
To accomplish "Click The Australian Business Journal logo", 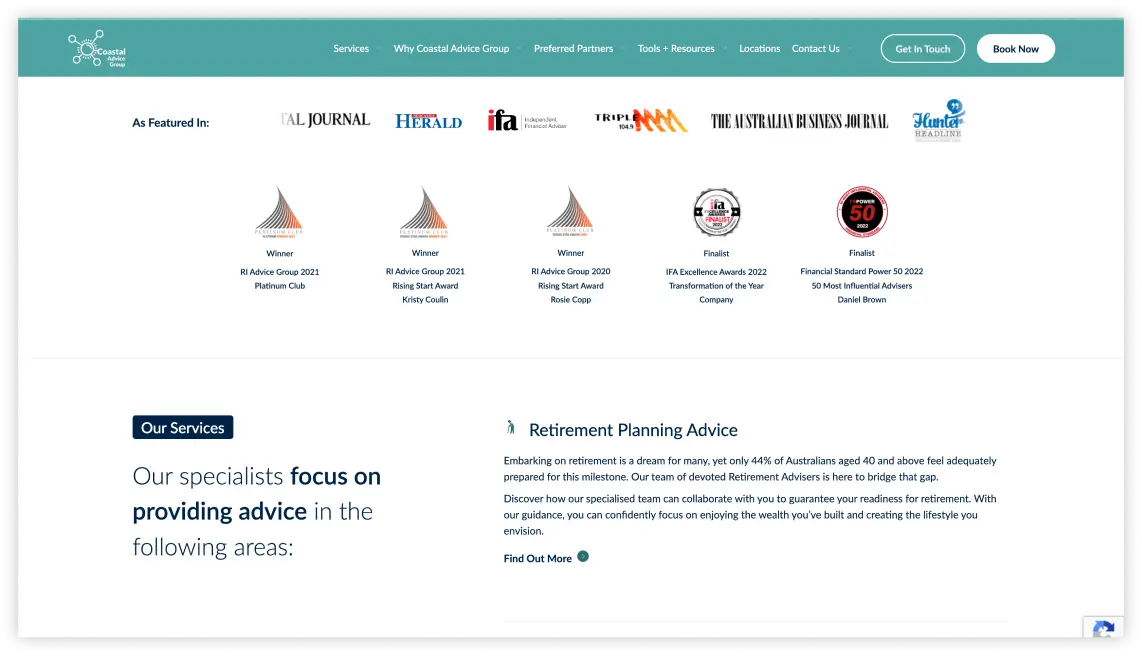I will click(x=799, y=121).
